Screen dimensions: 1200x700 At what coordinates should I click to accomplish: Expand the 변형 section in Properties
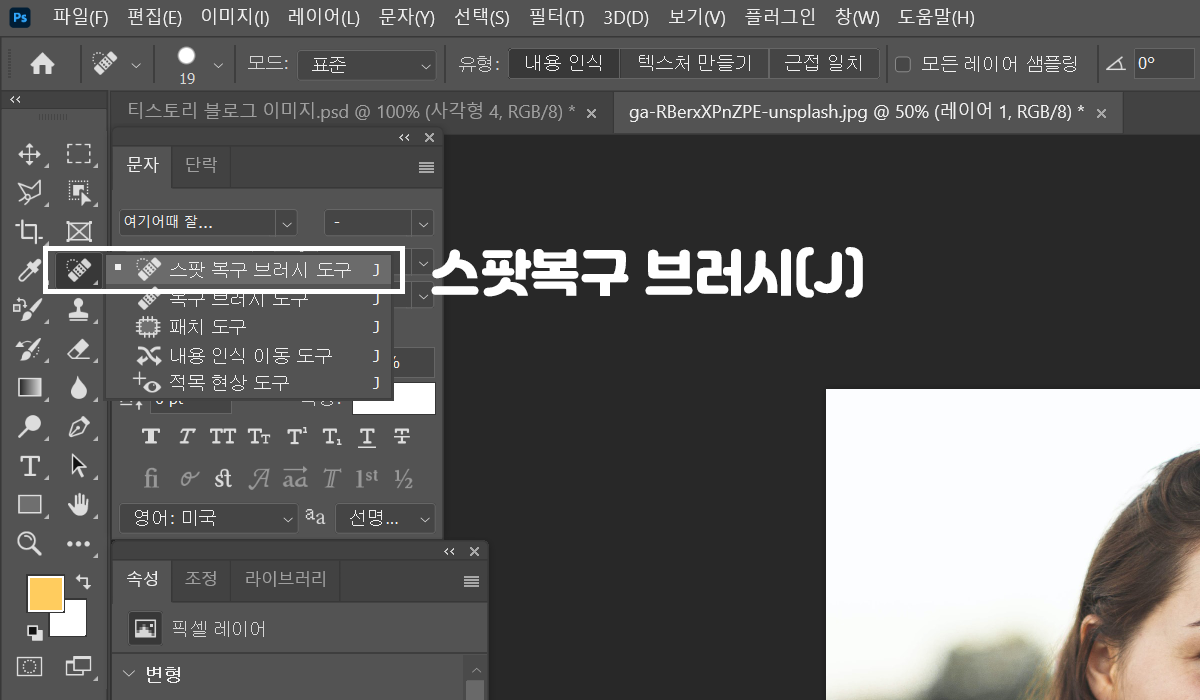tap(131, 673)
